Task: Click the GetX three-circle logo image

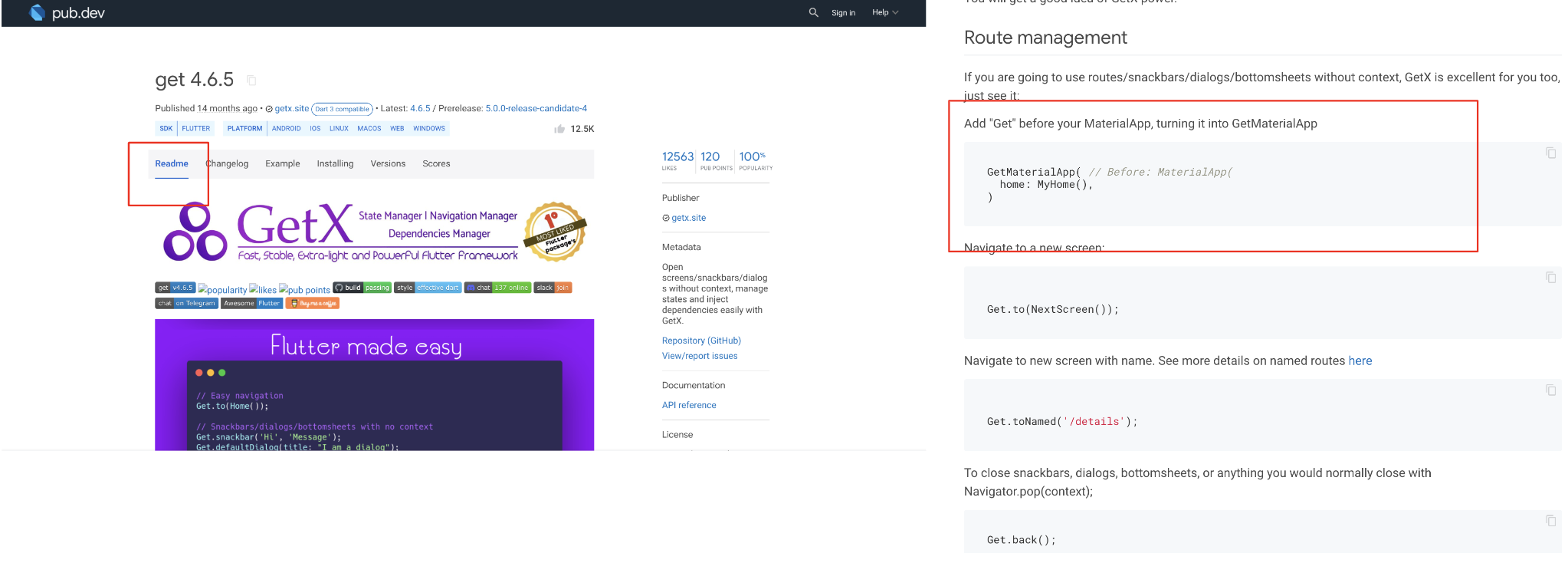Action: tap(195, 232)
